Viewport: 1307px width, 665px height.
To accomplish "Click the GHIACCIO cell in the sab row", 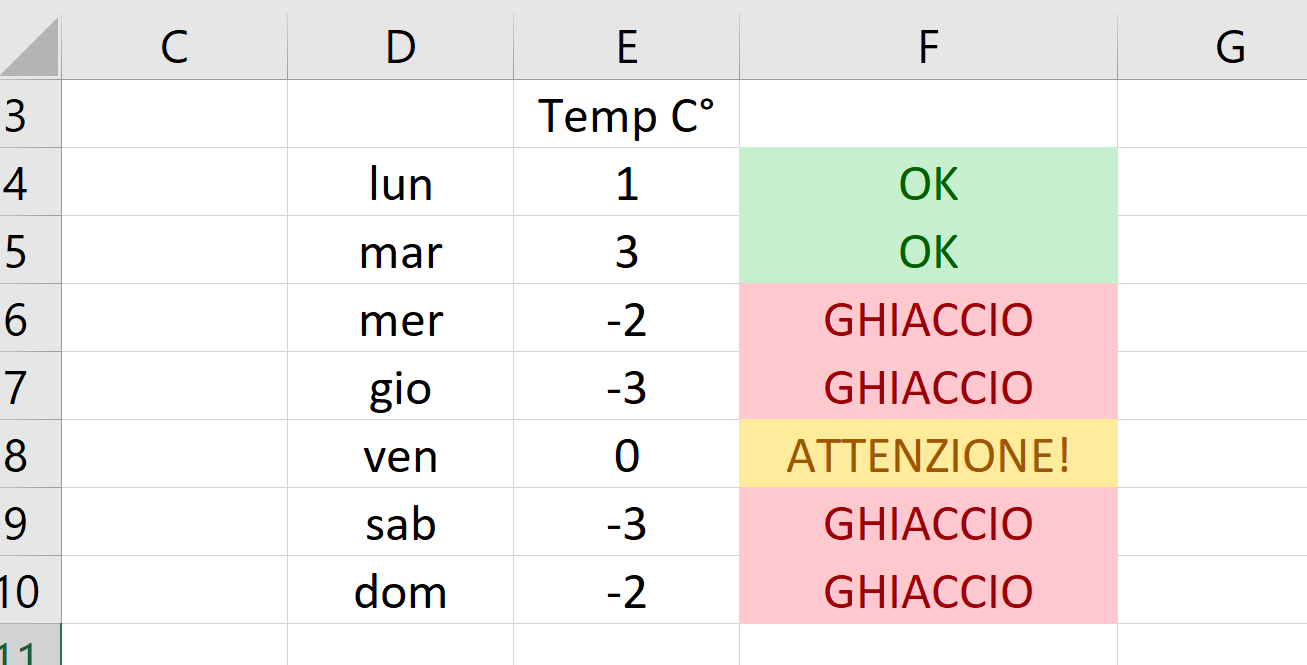I will (x=928, y=523).
